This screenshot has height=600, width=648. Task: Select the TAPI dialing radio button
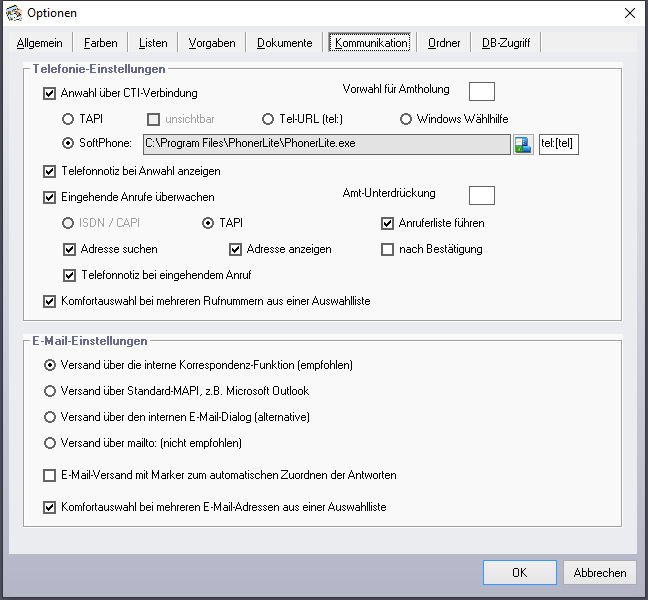point(69,119)
